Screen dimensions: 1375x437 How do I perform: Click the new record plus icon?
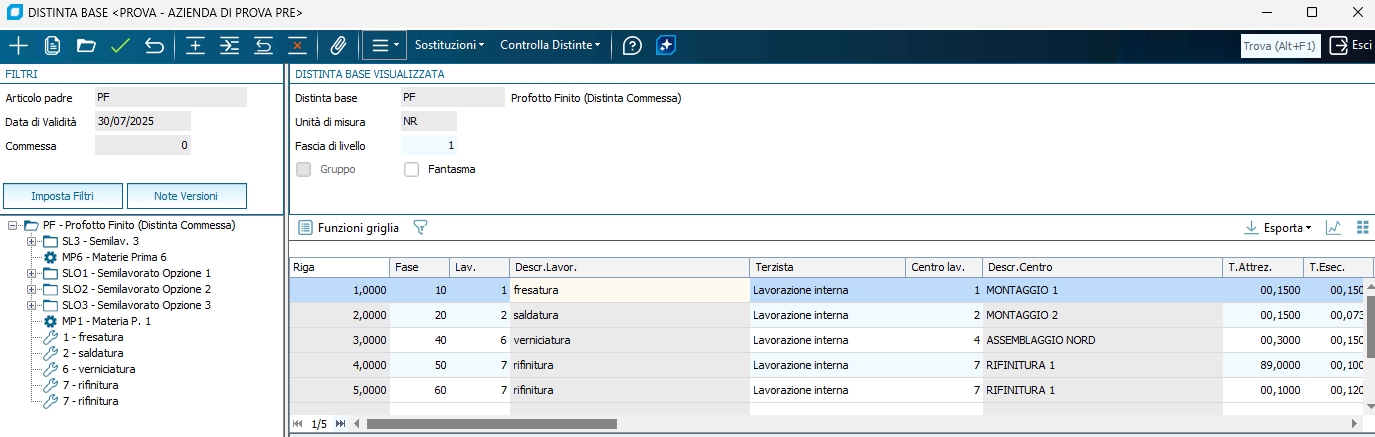pos(18,45)
